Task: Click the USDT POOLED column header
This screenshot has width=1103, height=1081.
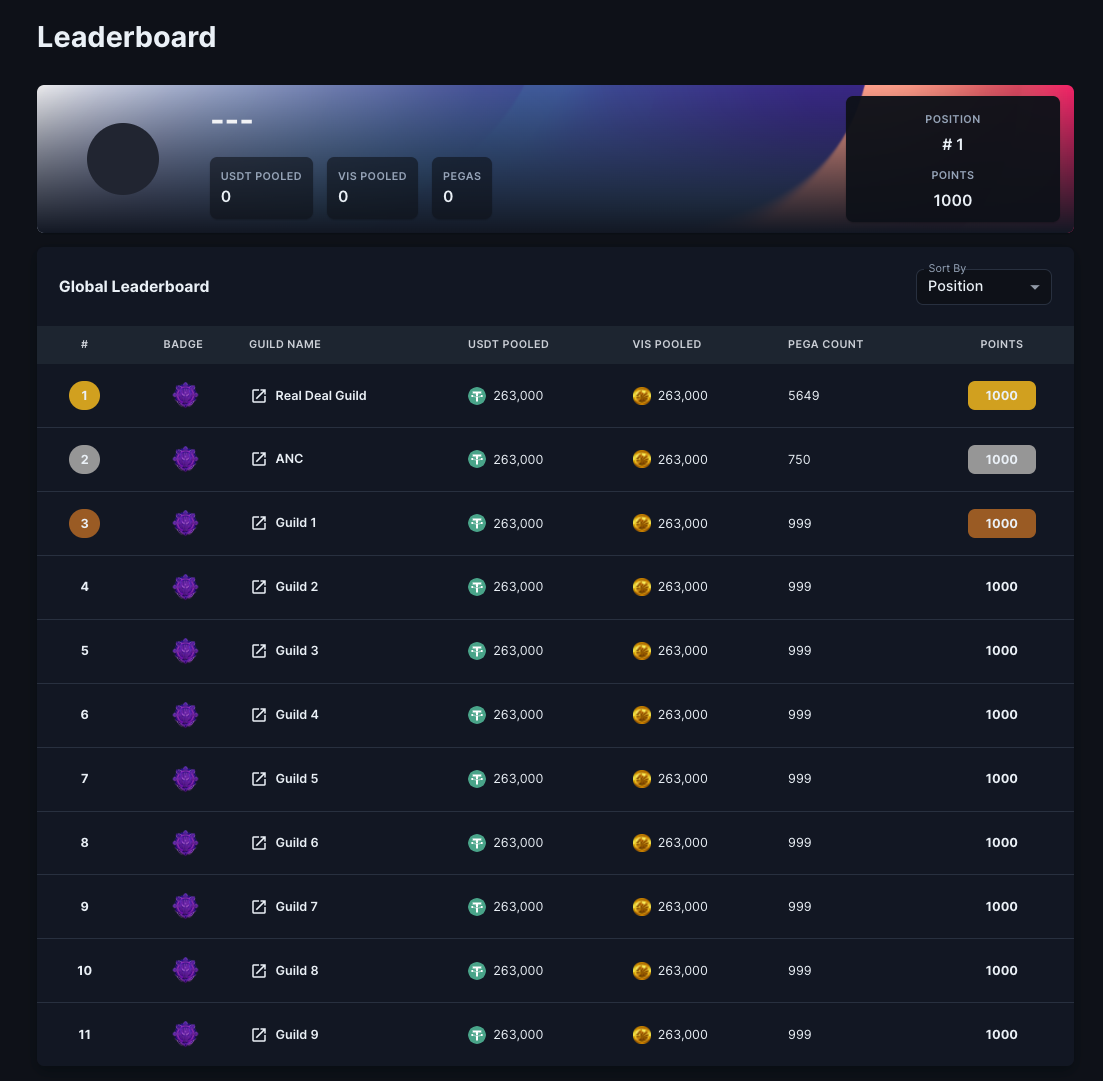Action: click(508, 344)
